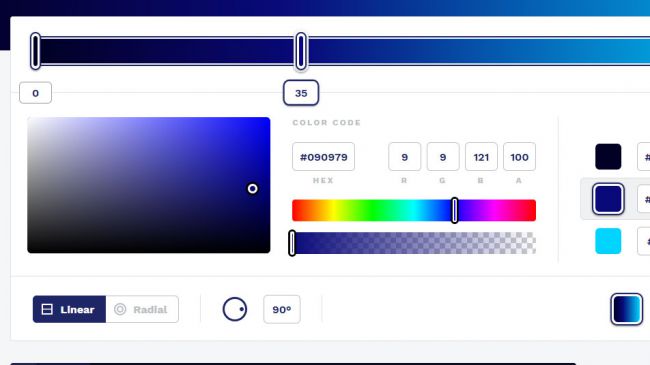Click the Linear icon in toggle
The image size is (650, 365).
pyautogui.click(x=47, y=309)
